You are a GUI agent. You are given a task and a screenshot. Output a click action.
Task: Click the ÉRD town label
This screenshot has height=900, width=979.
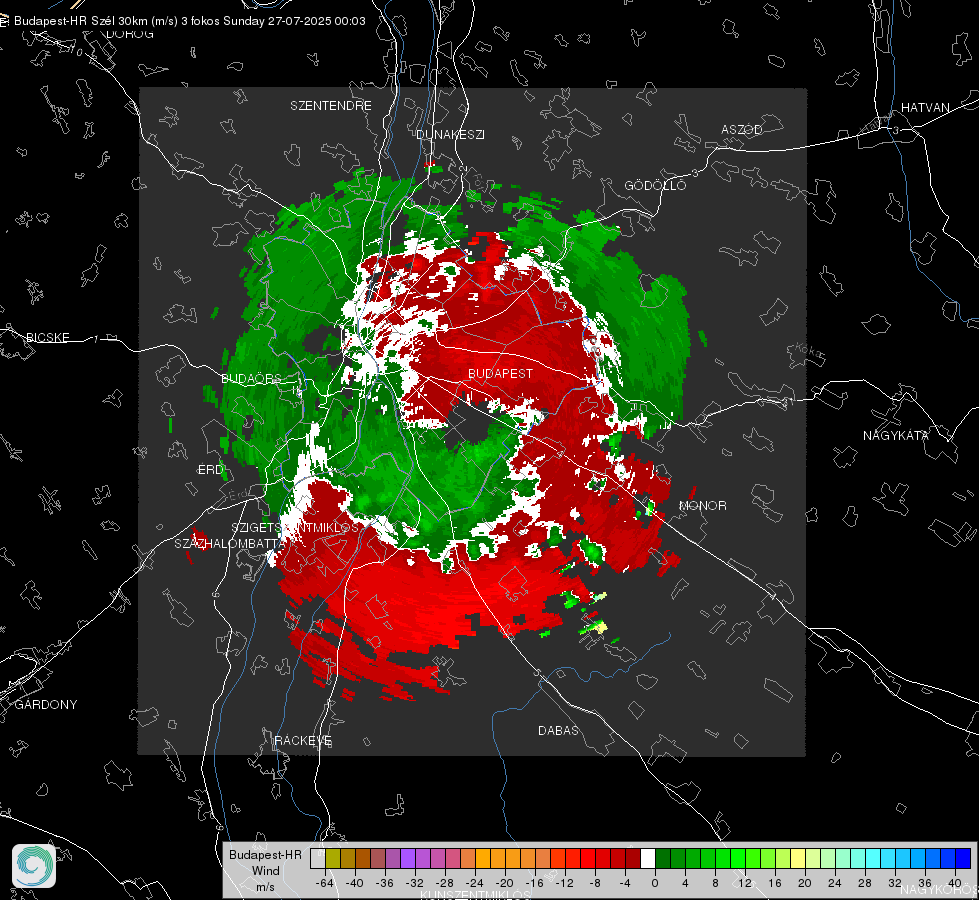(210, 469)
